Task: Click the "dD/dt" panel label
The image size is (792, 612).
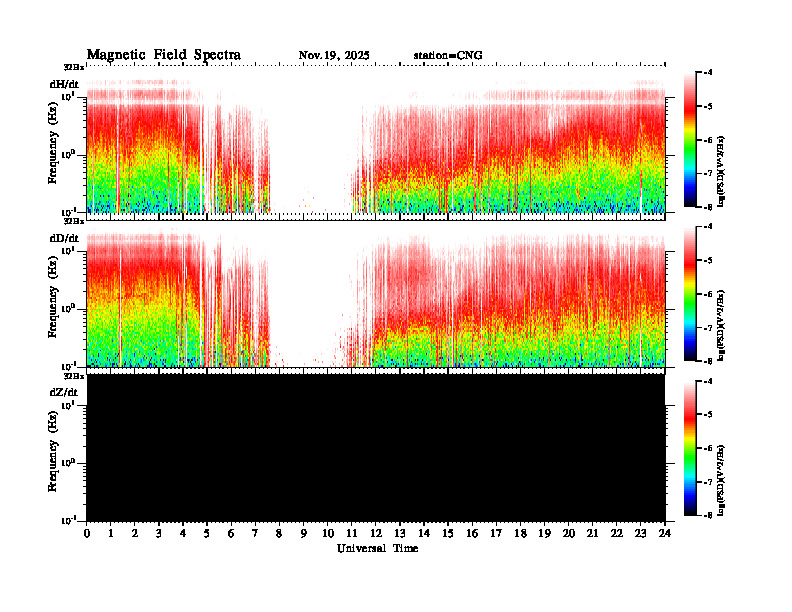Action: click(64, 238)
